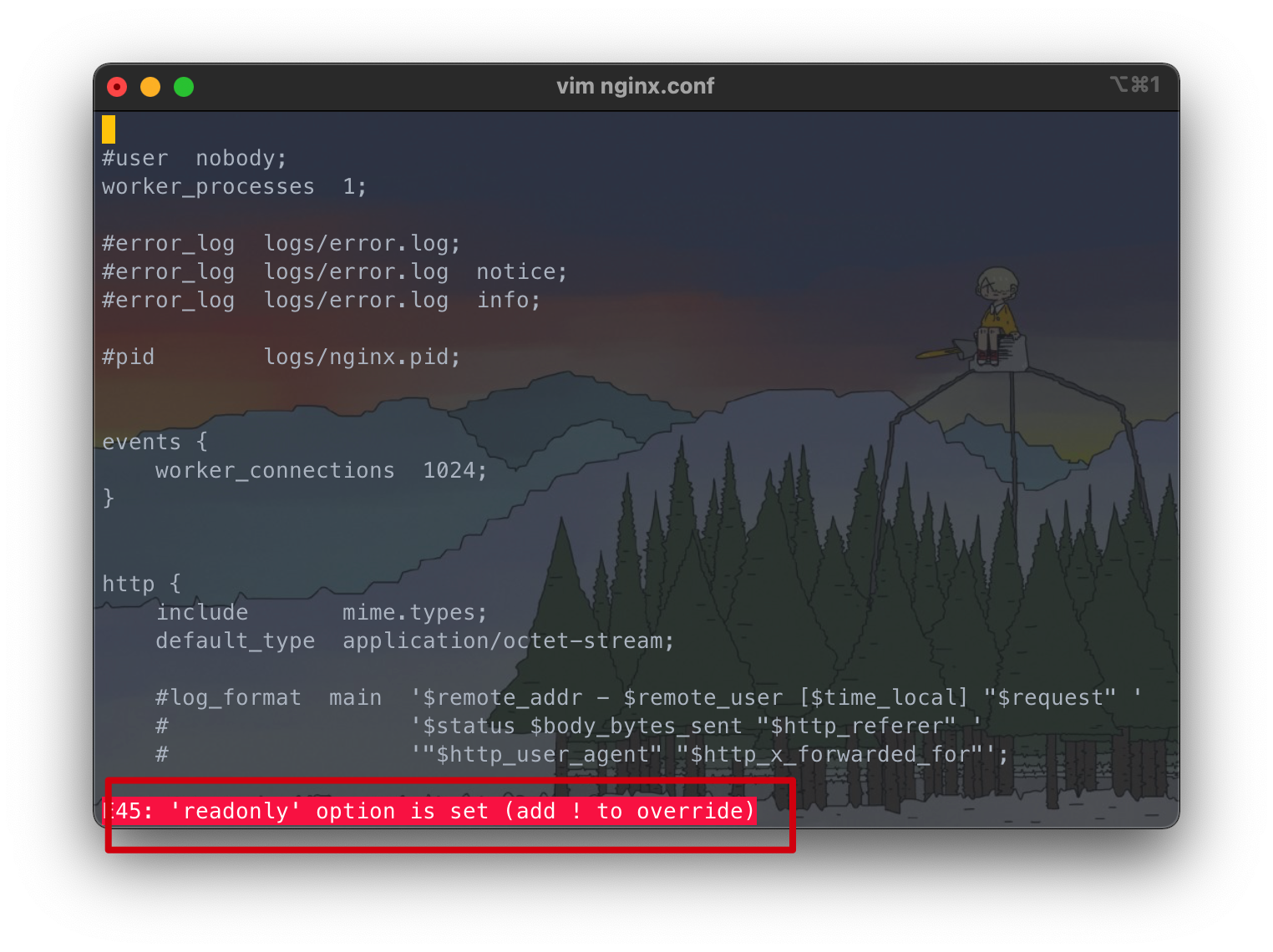The width and height of the screenshot is (1273, 952).
Task: Click the value '1;' after worker_processes
Action: pos(355,186)
